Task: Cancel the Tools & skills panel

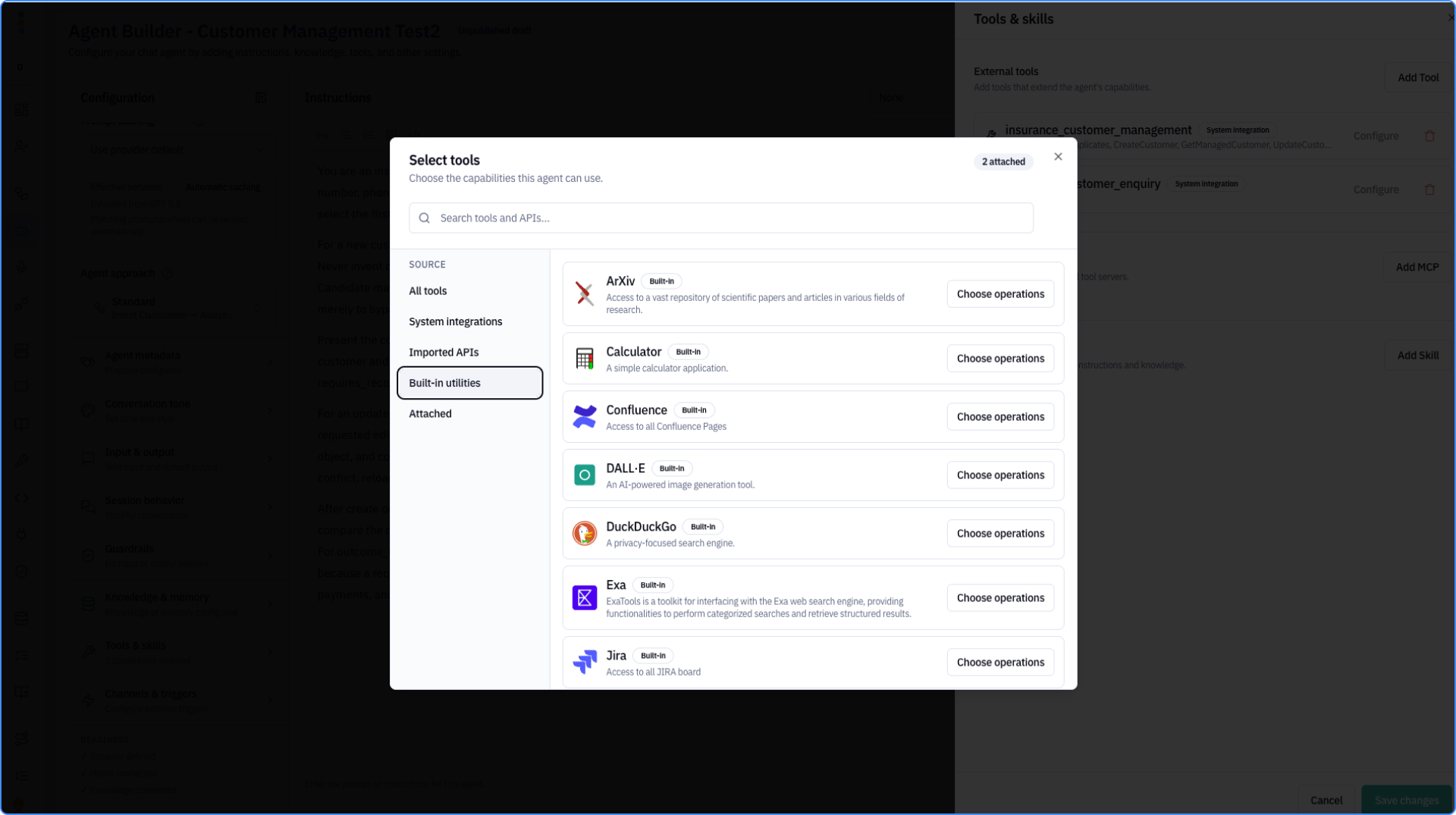Action: click(1326, 801)
